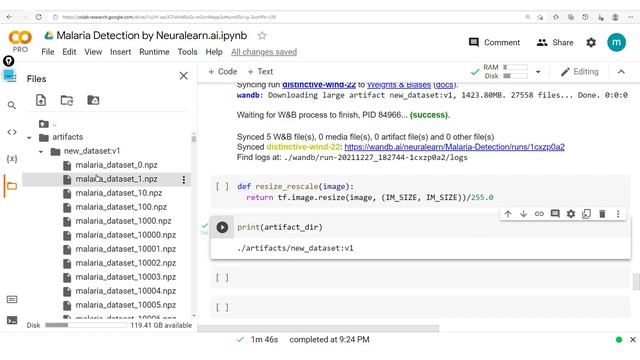This screenshot has width=640, height=360.
Task: Star the notebook with the star icon
Action: pos(262,36)
